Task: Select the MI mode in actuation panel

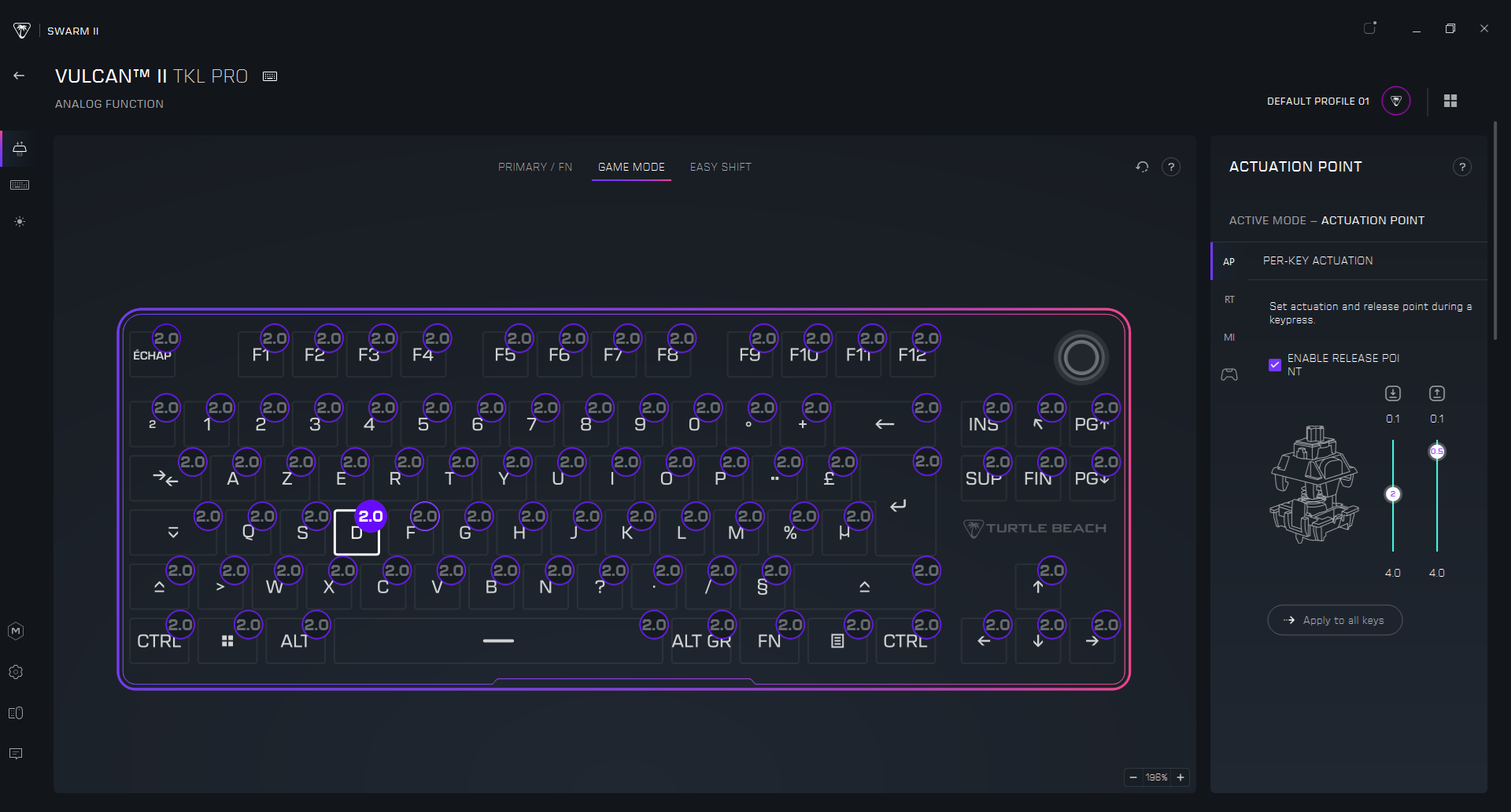Action: pos(1229,337)
